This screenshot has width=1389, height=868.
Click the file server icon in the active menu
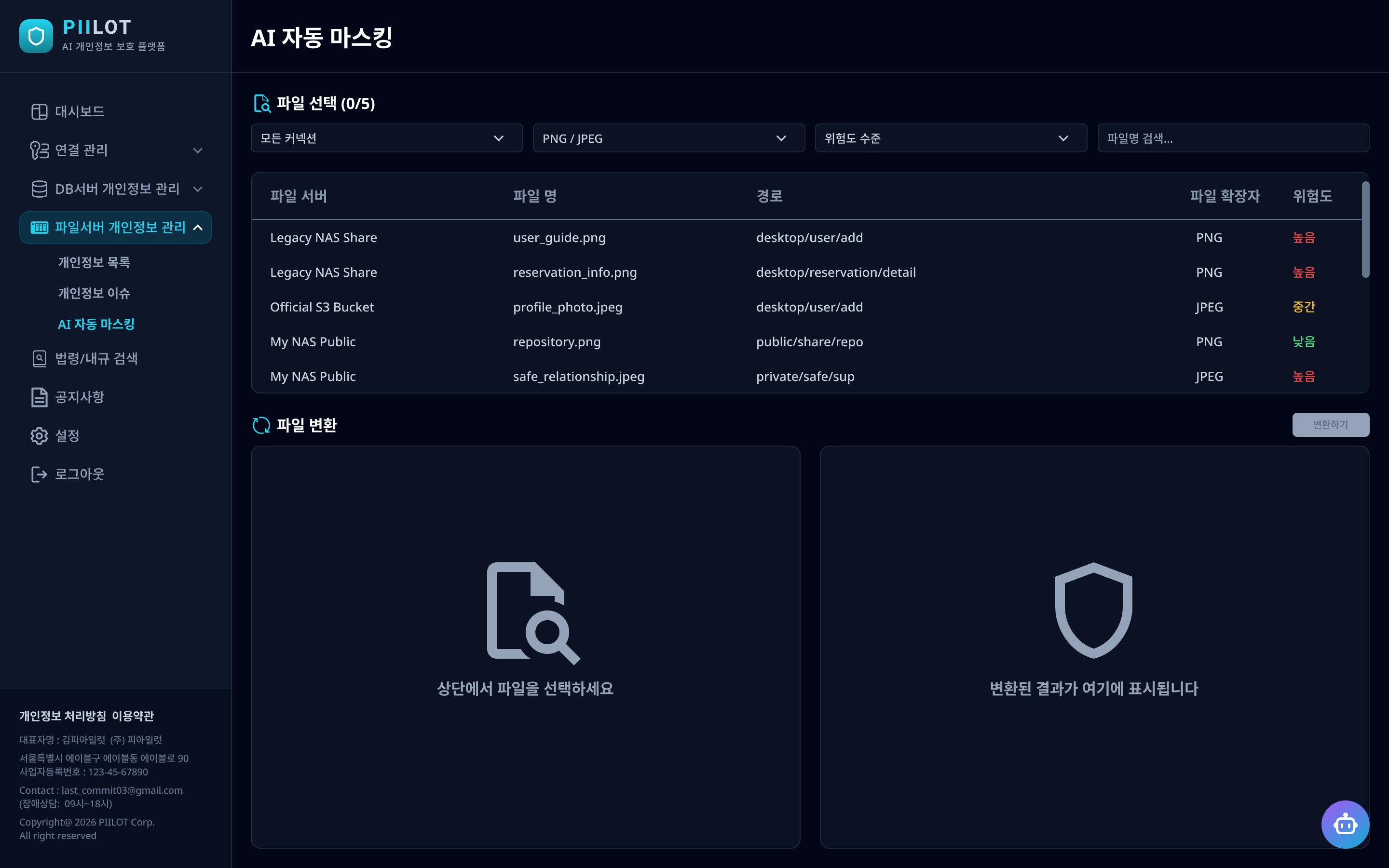click(39, 227)
